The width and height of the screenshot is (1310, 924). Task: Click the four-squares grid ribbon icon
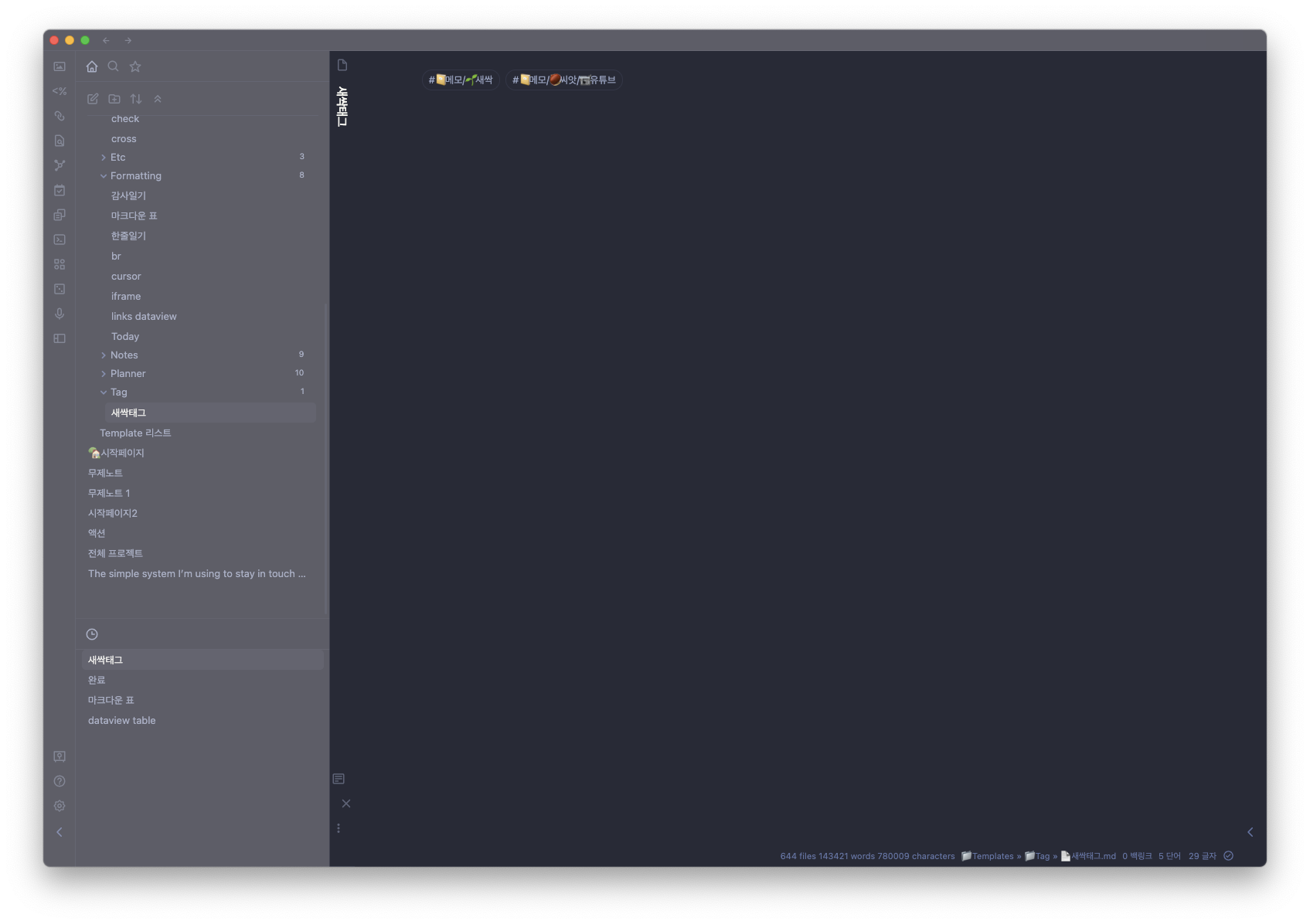point(60,264)
